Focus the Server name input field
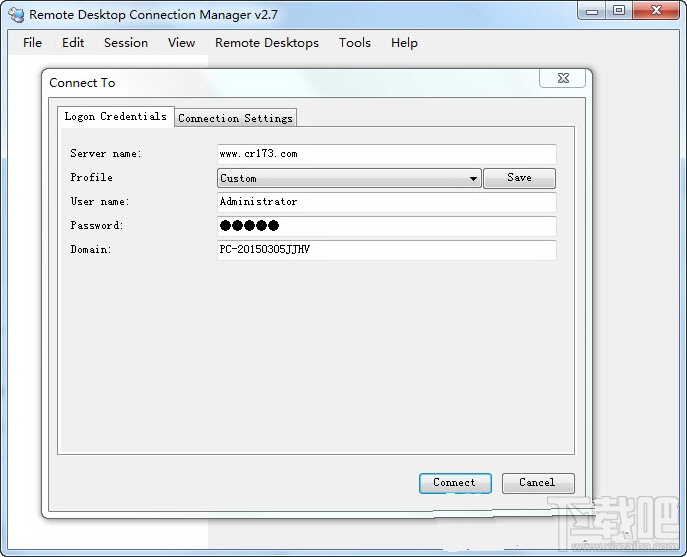Screen dimensions: 687x557 pos(387,154)
